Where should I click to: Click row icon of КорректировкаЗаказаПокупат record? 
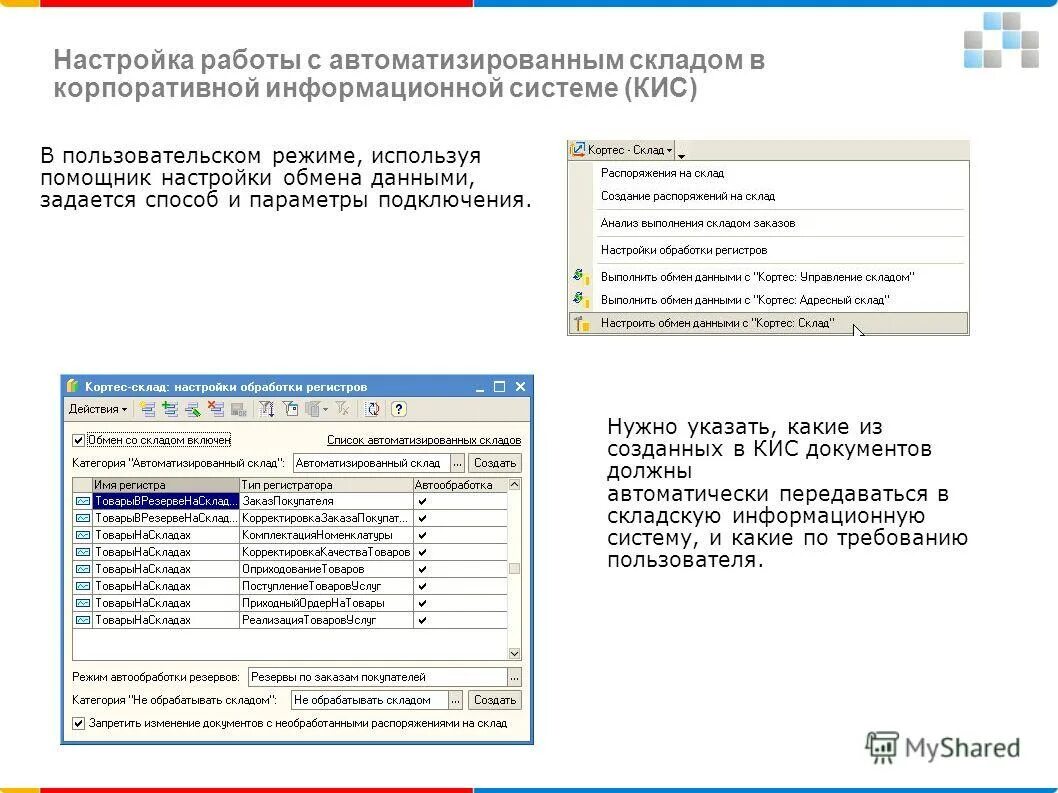pos(82,518)
